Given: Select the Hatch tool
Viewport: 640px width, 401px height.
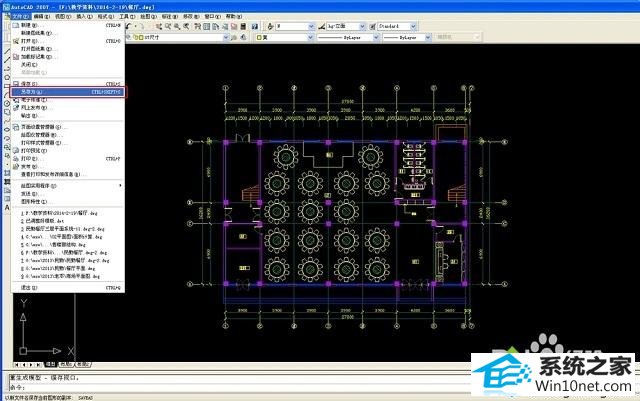Looking at the screenshot, I should 7,173.
